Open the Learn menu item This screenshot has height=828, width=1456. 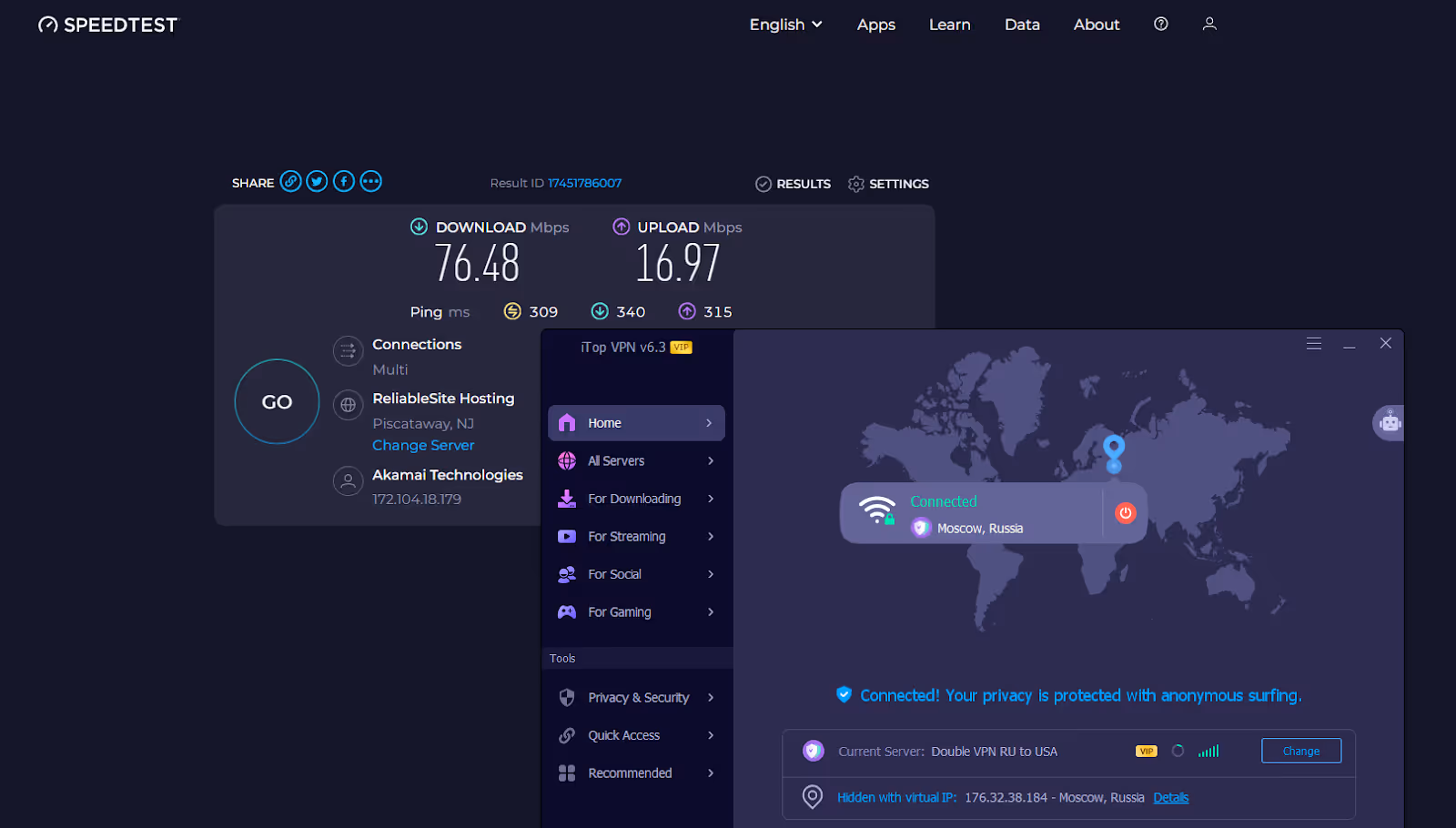coord(949,25)
